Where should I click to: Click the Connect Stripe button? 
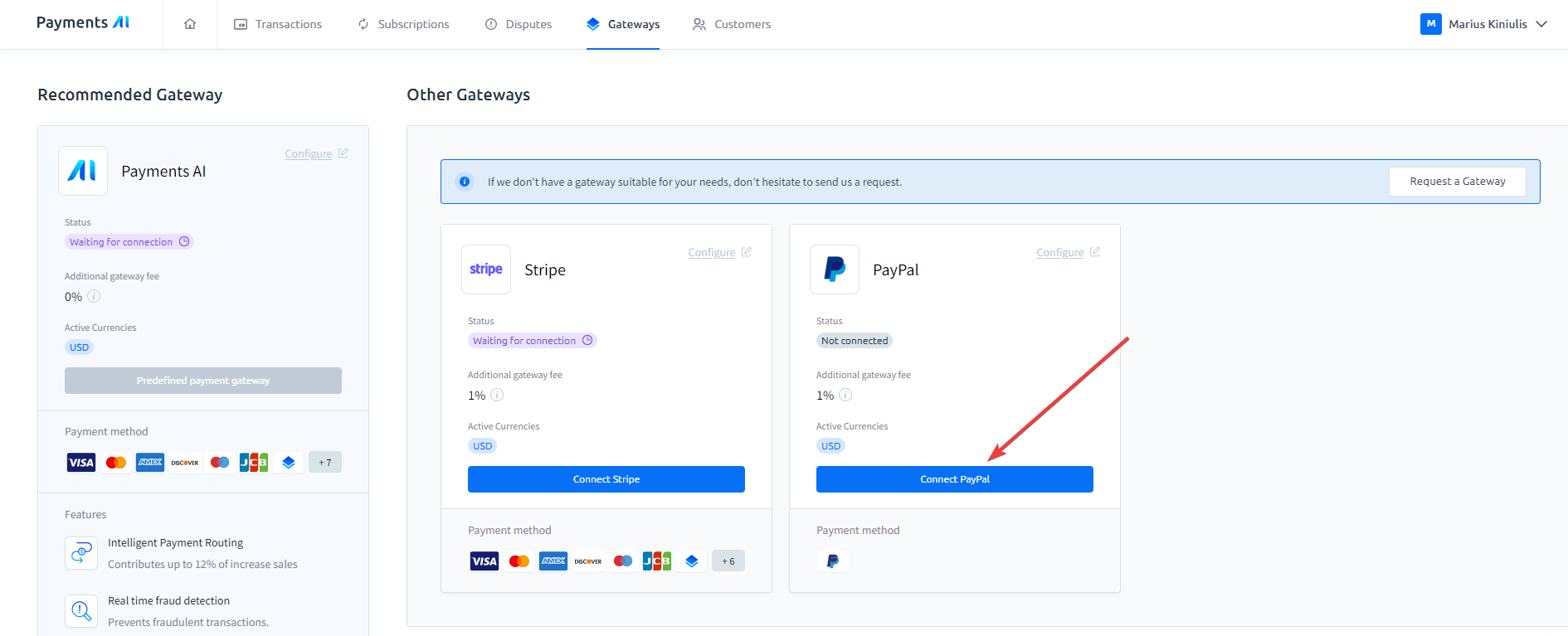(x=606, y=479)
